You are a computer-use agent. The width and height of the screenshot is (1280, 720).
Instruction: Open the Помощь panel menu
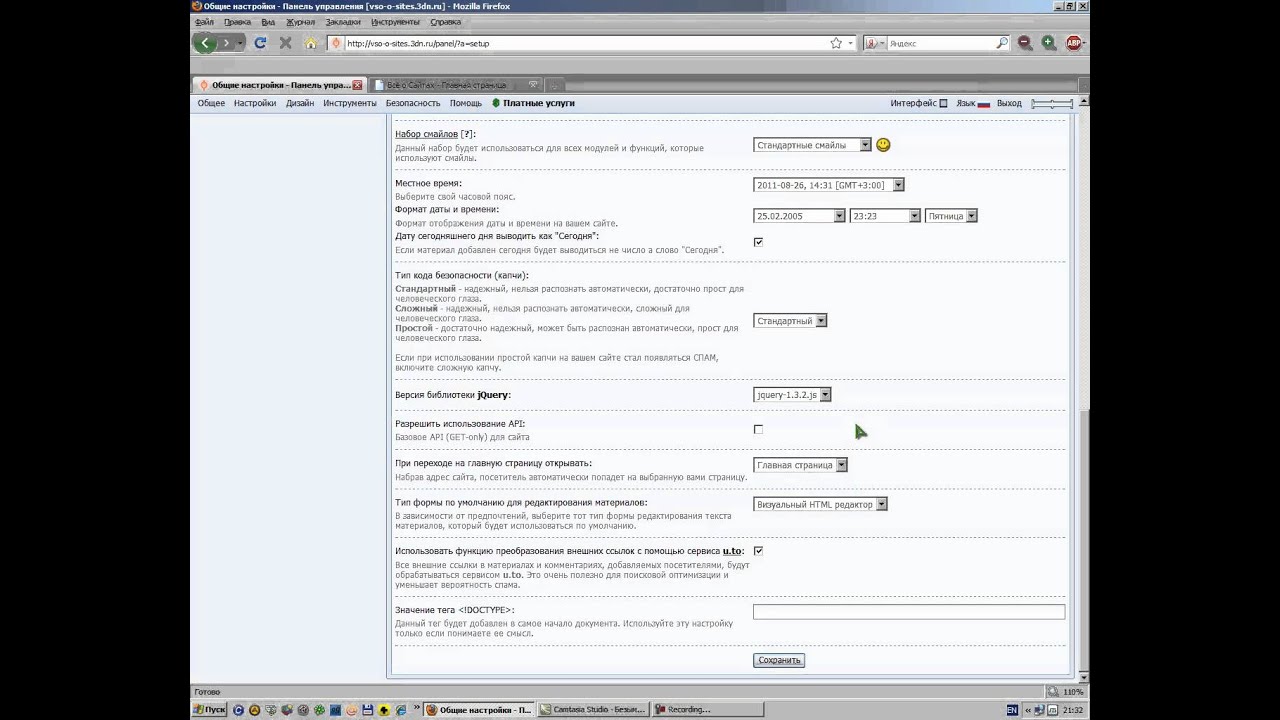coord(466,103)
